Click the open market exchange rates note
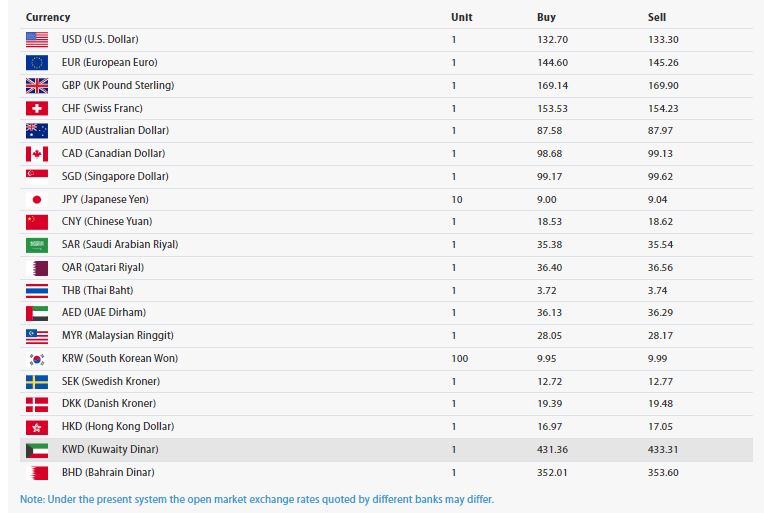Screen dimensions: 764x513 257,499
